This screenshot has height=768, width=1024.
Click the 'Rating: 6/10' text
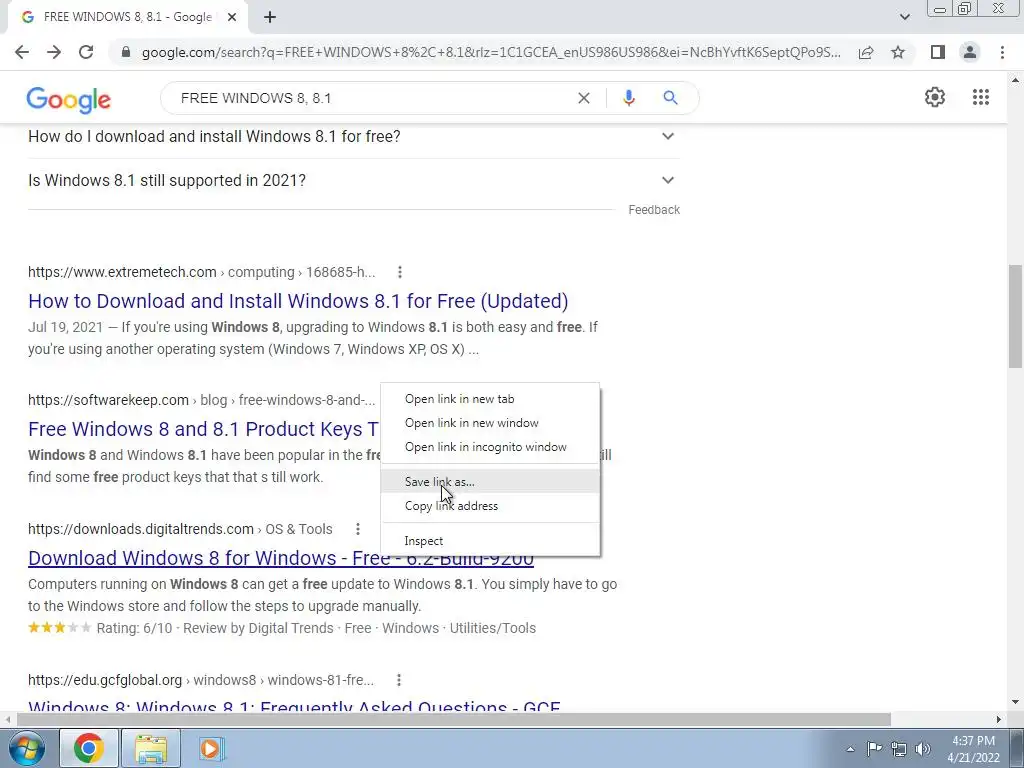click(x=135, y=628)
